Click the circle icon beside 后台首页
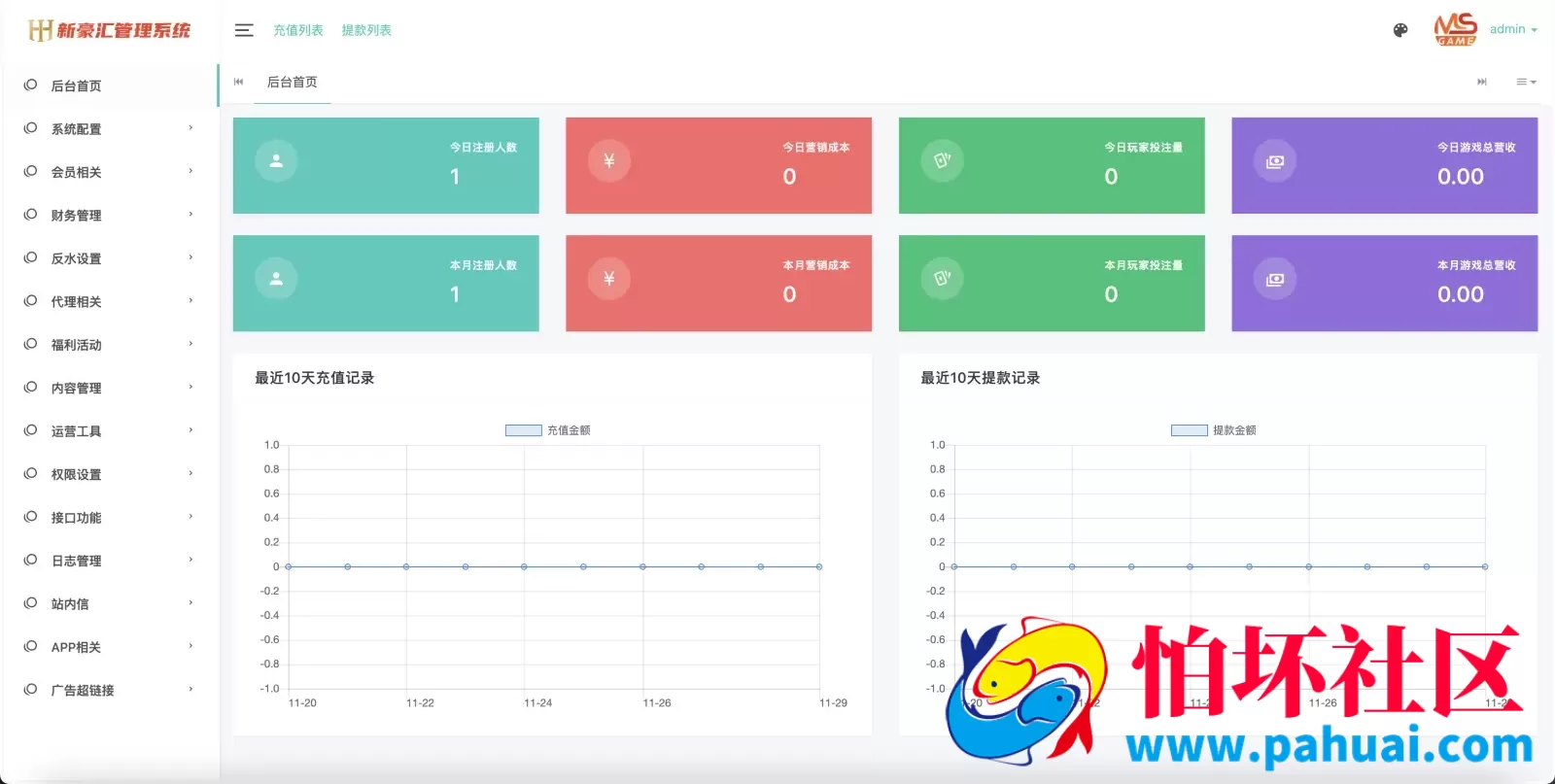 point(30,85)
